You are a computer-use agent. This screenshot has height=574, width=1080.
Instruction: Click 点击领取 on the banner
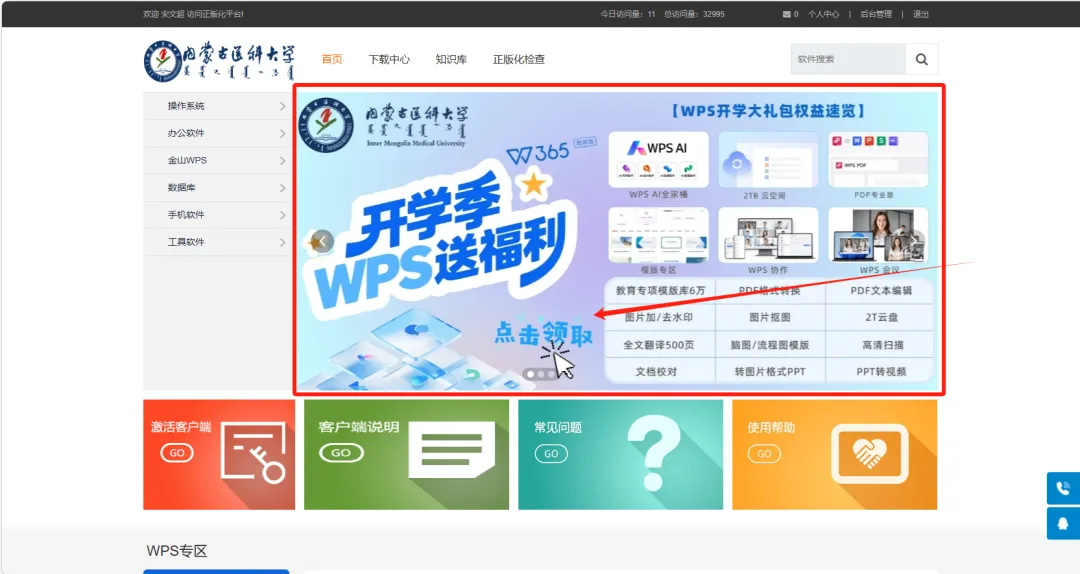pyautogui.click(x=543, y=334)
